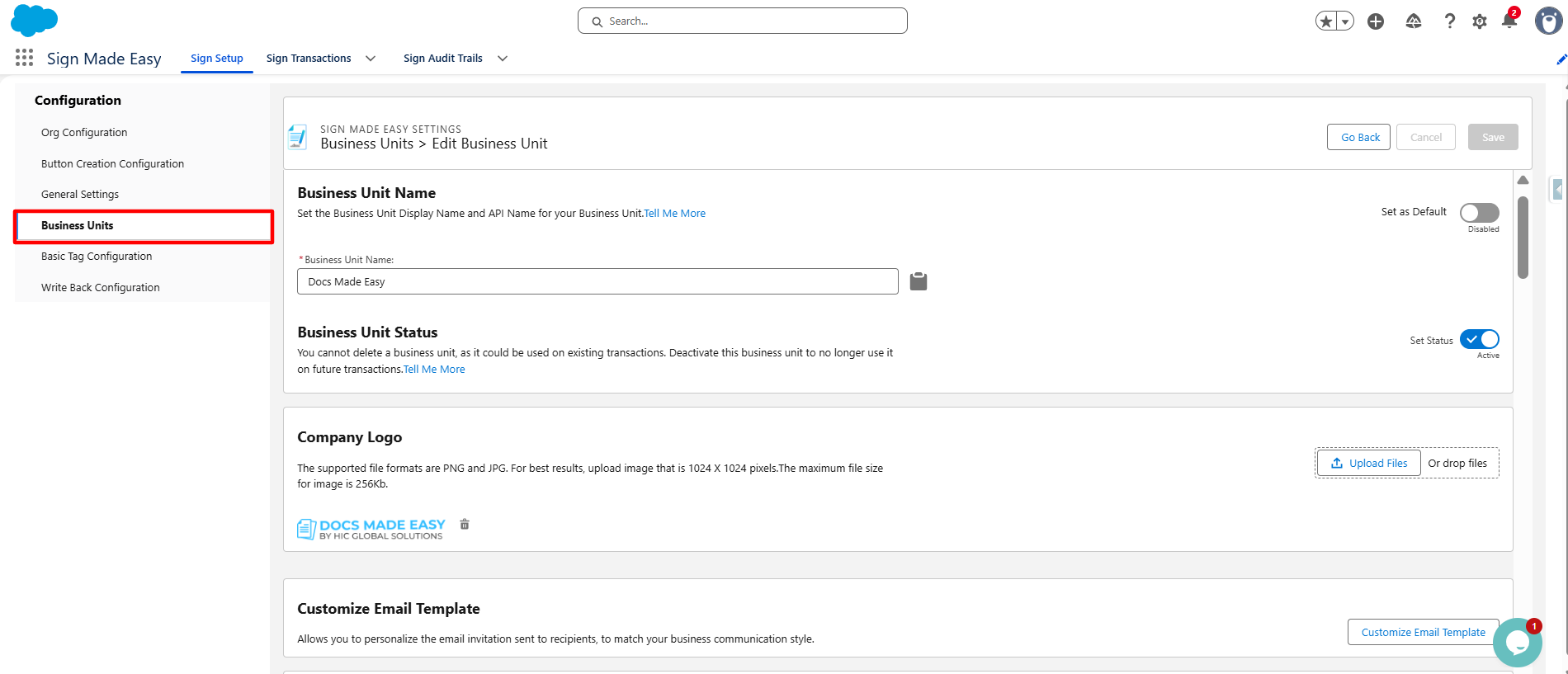Click the global Search field

pyautogui.click(x=743, y=21)
